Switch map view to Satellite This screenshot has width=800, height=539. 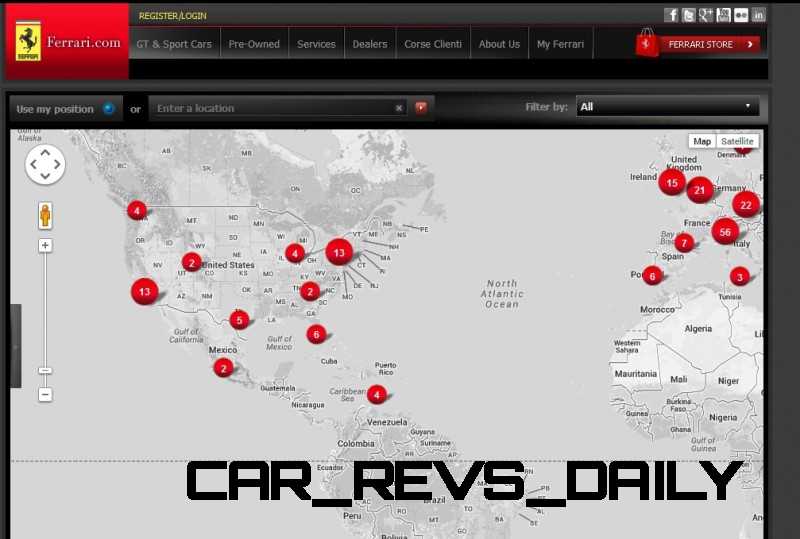(x=737, y=141)
